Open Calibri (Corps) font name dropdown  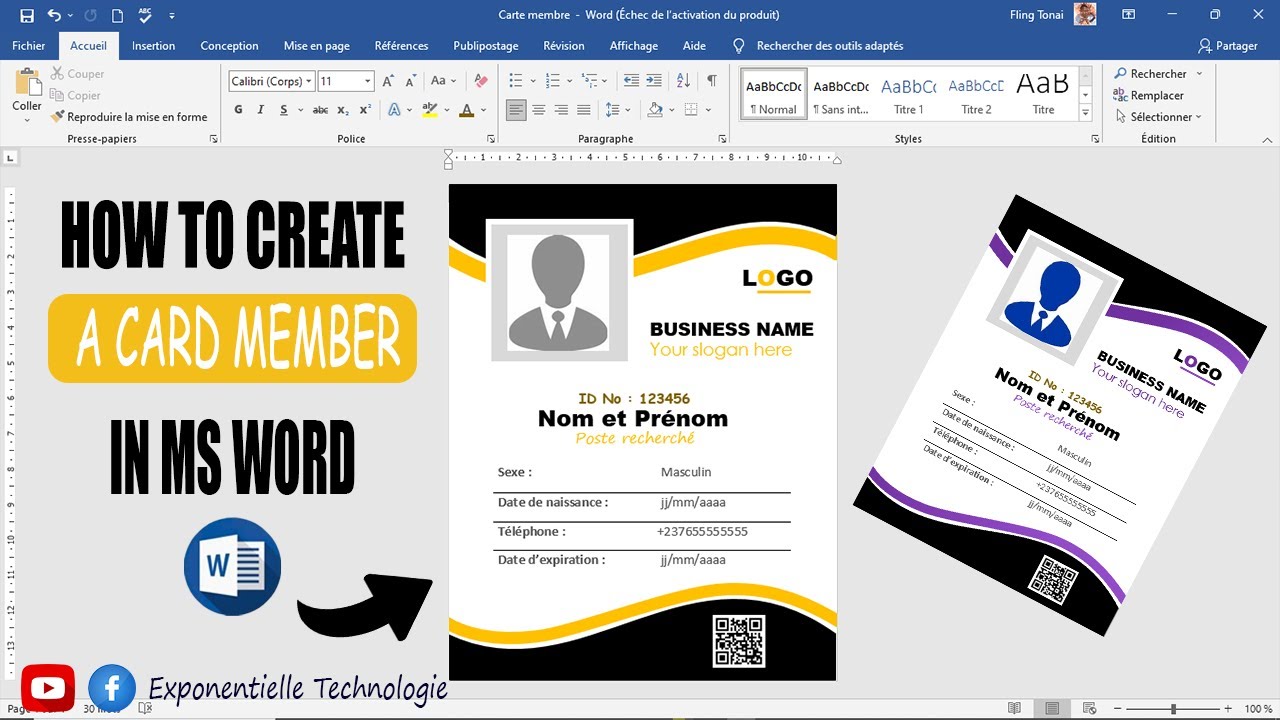tap(309, 82)
